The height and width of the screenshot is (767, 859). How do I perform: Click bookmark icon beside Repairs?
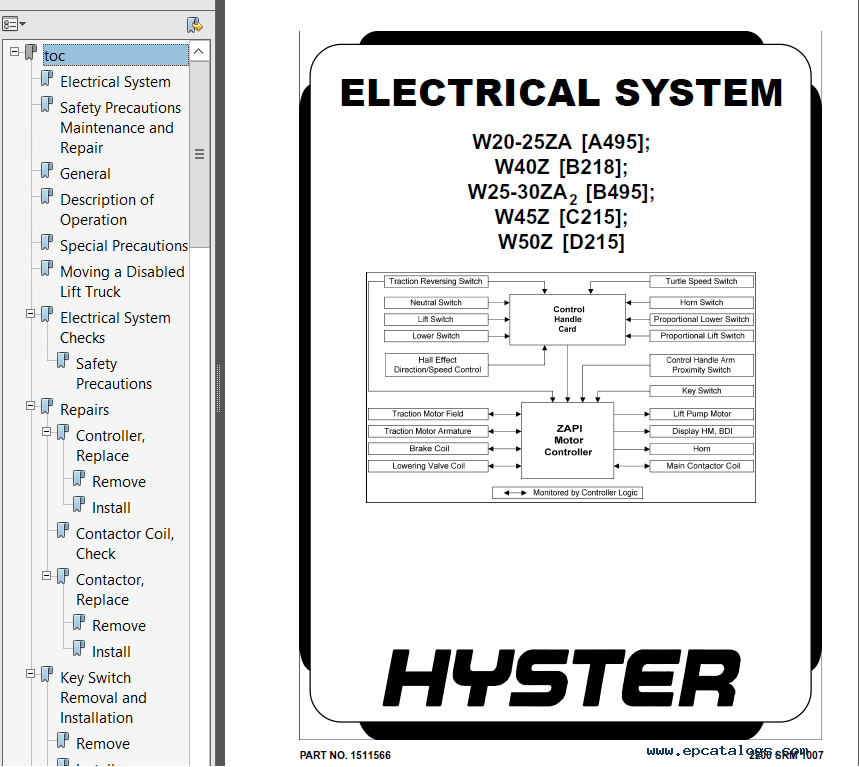[47, 407]
